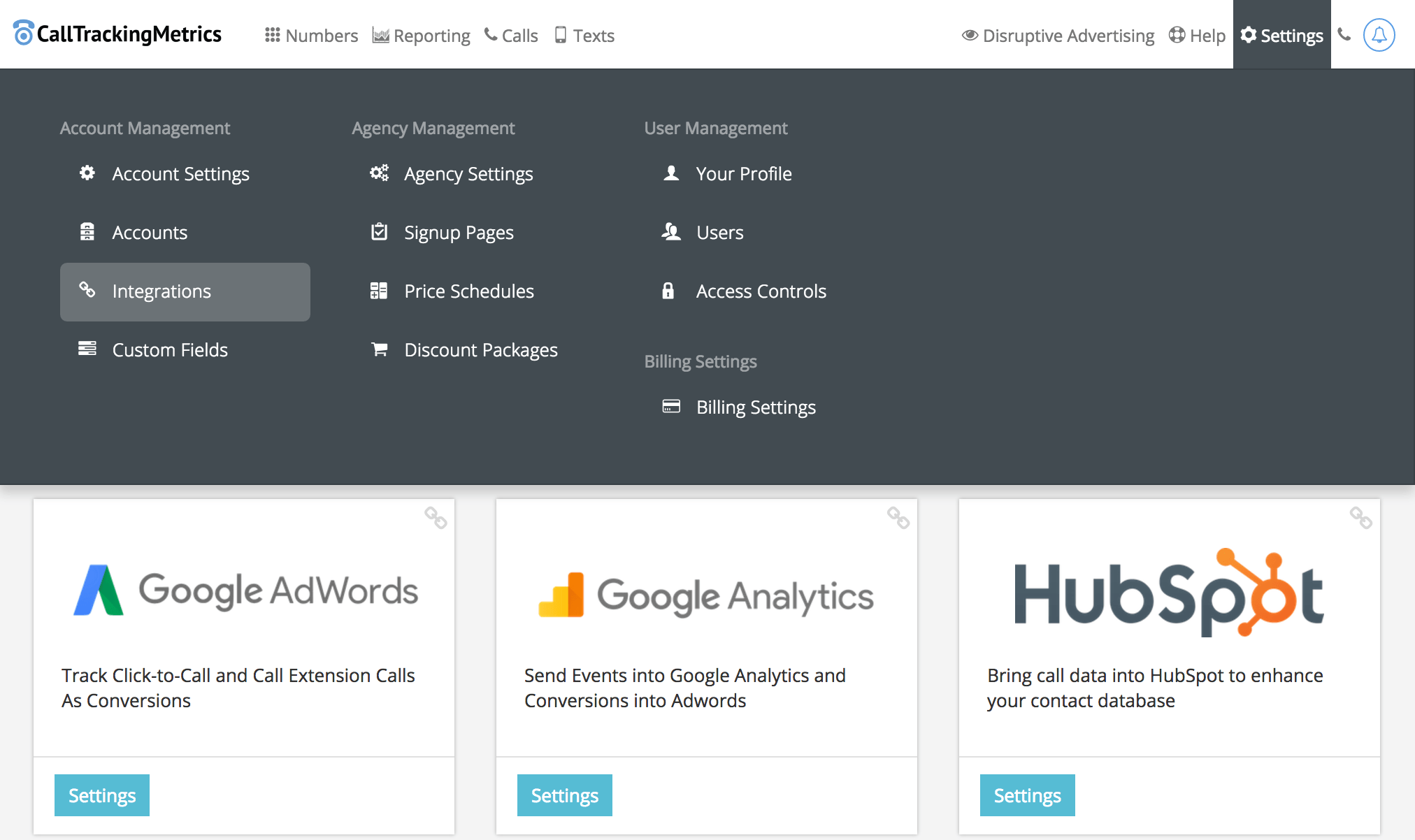1415x840 pixels.
Task: Click the Agency Settings gears icon
Action: pyautogui.click(x=379, y=173)
